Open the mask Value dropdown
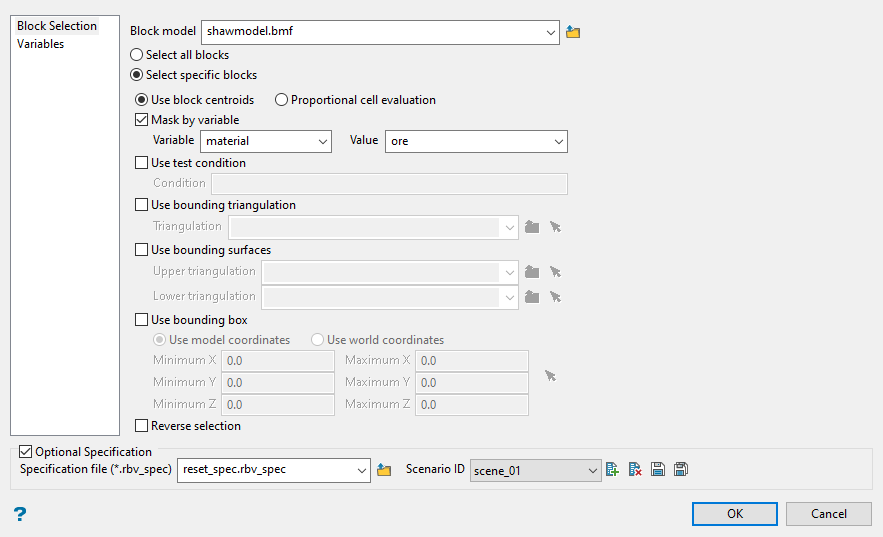The height and width of the screenshot is (537, 883). [x=558, y=142]
